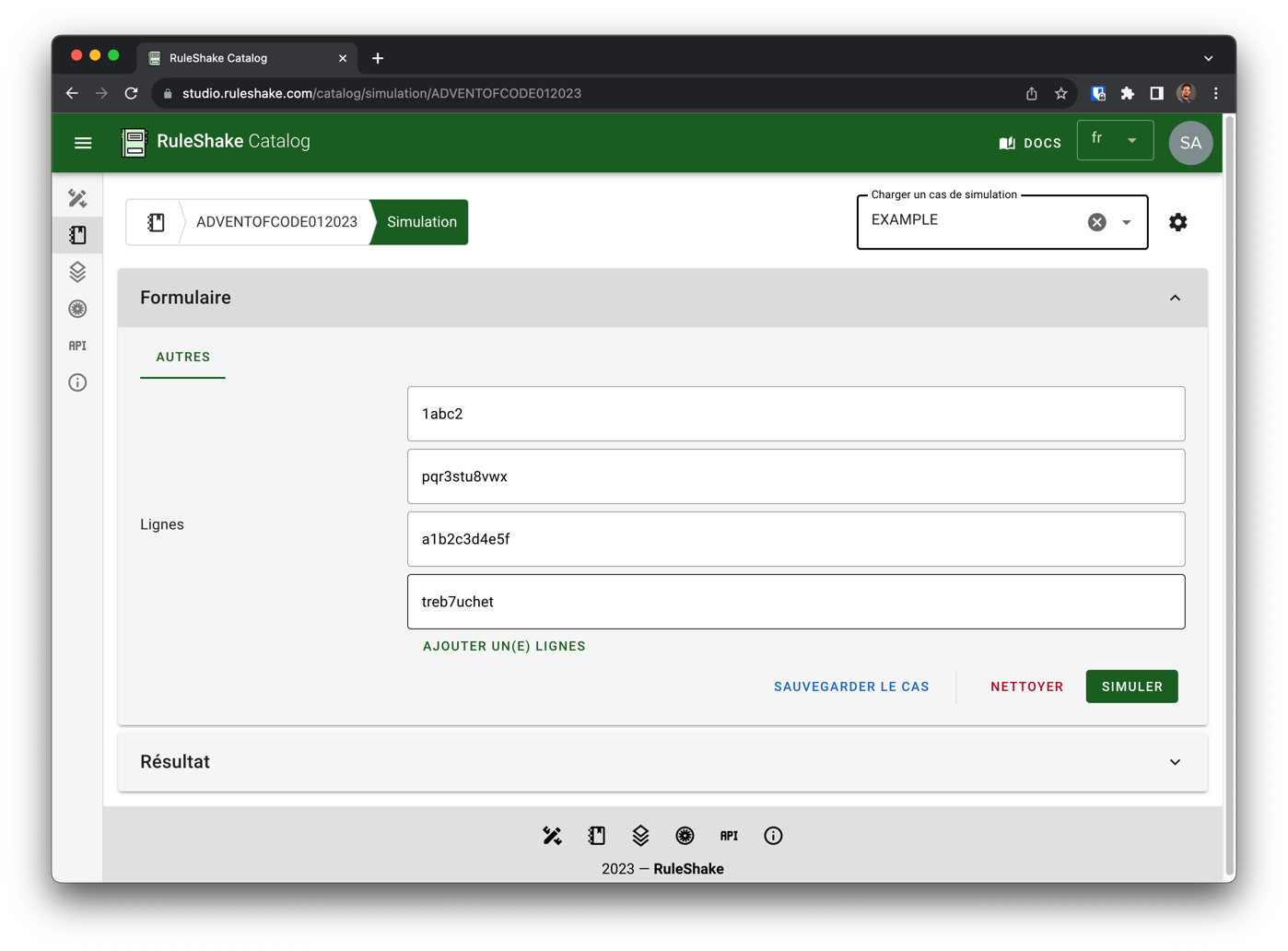Screen dimensions: 1288x951
Task: Select the catalog book icon in sidebar
Action: coord(77,235)
